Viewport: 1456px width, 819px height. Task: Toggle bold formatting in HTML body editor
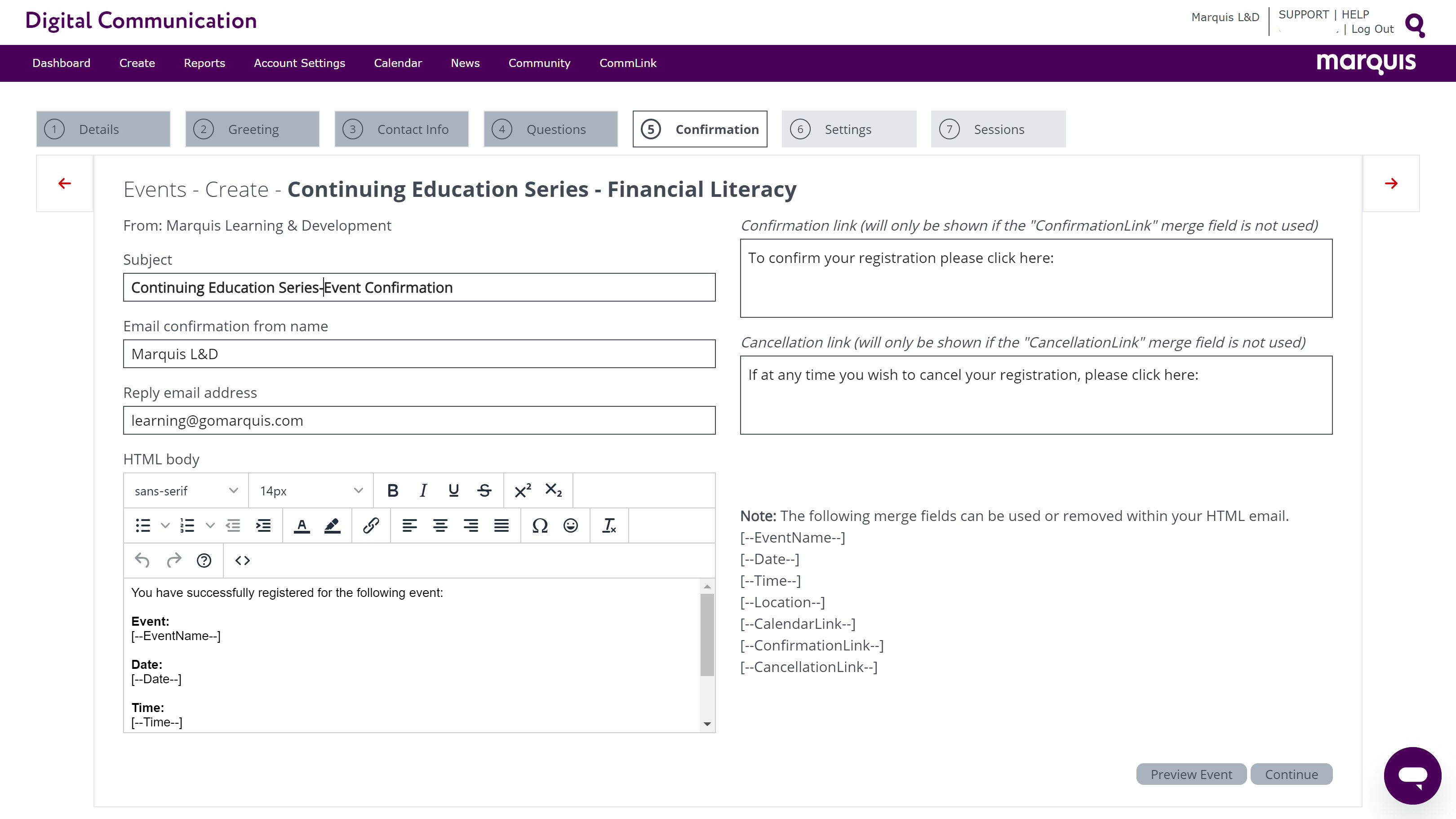(x=393, y=490)
